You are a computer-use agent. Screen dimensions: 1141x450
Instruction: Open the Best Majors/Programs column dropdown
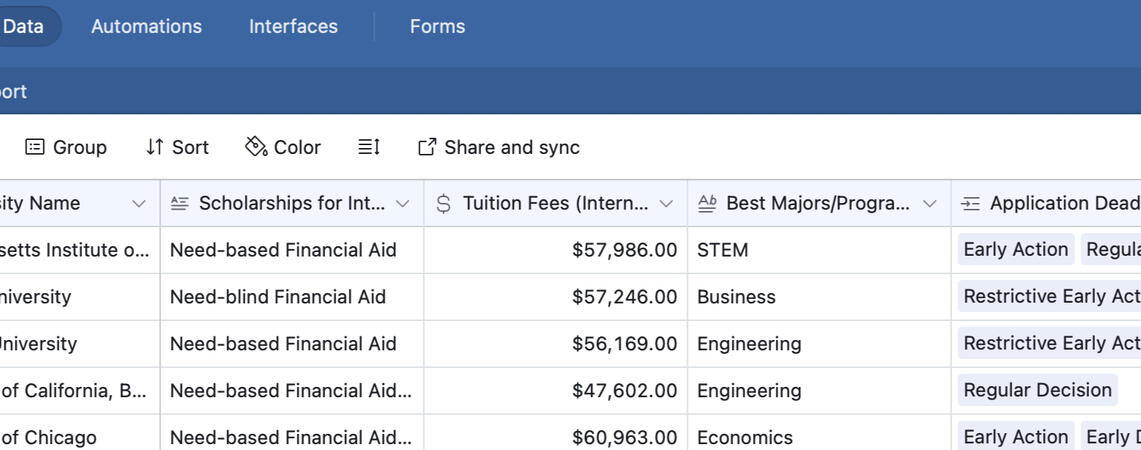pyautogui.click(x=929, y=203)
